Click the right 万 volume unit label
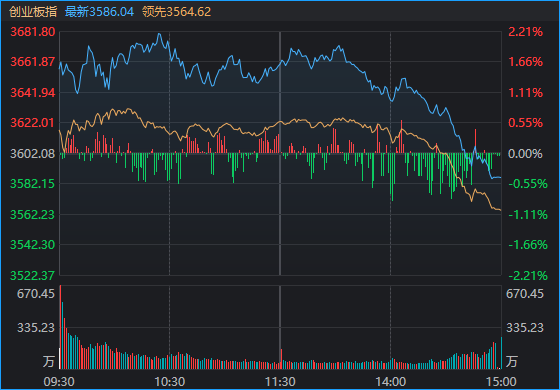 click(x=511, y=361)
